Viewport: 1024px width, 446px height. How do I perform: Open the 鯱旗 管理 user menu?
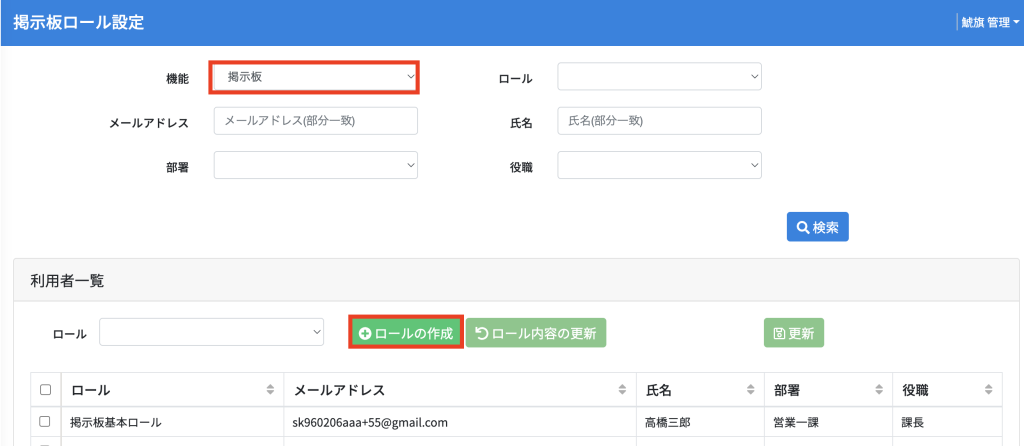click(x=989, y=22)
